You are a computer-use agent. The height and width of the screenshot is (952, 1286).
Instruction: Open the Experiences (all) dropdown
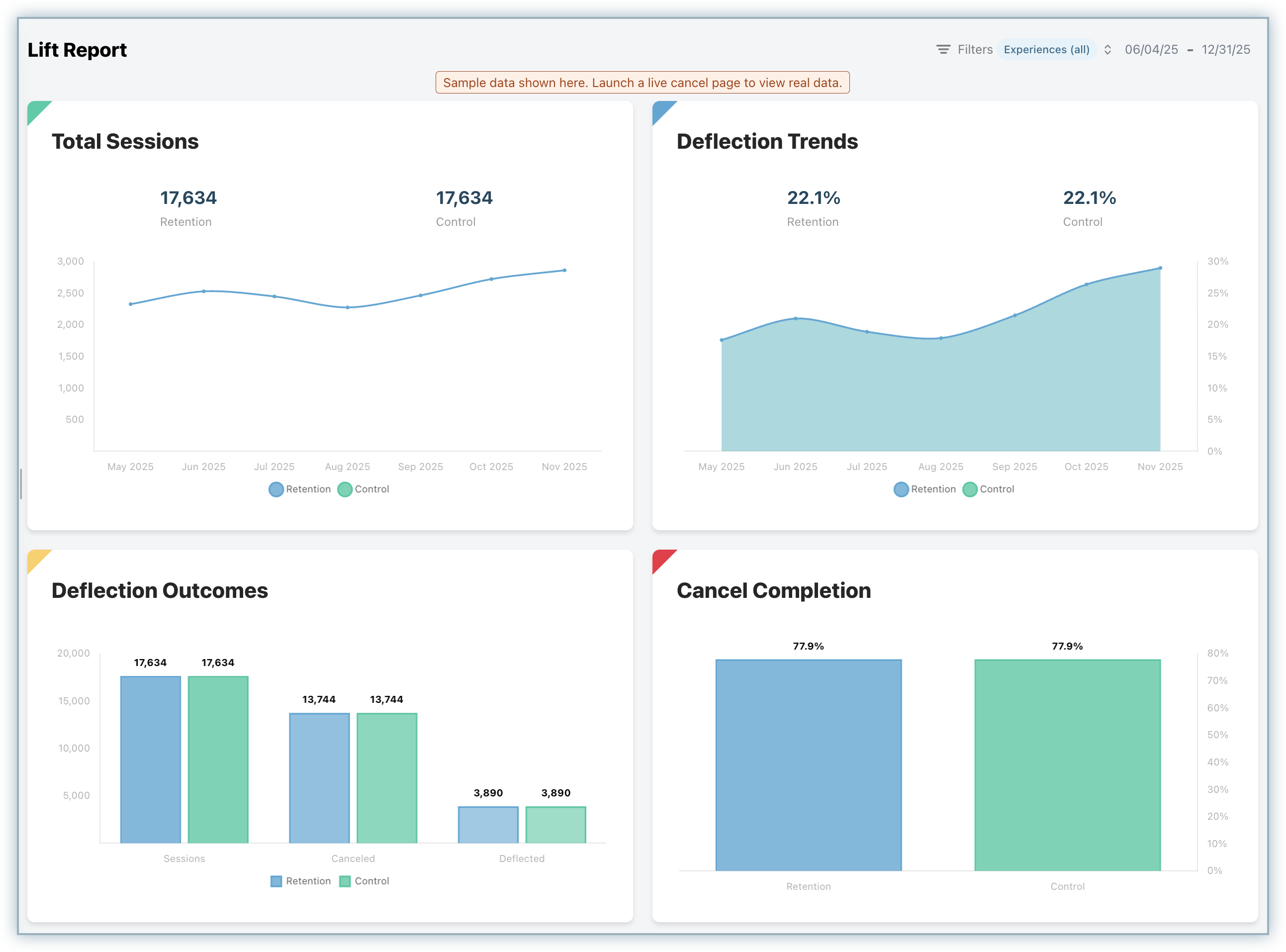click(x=1046, y=50)
